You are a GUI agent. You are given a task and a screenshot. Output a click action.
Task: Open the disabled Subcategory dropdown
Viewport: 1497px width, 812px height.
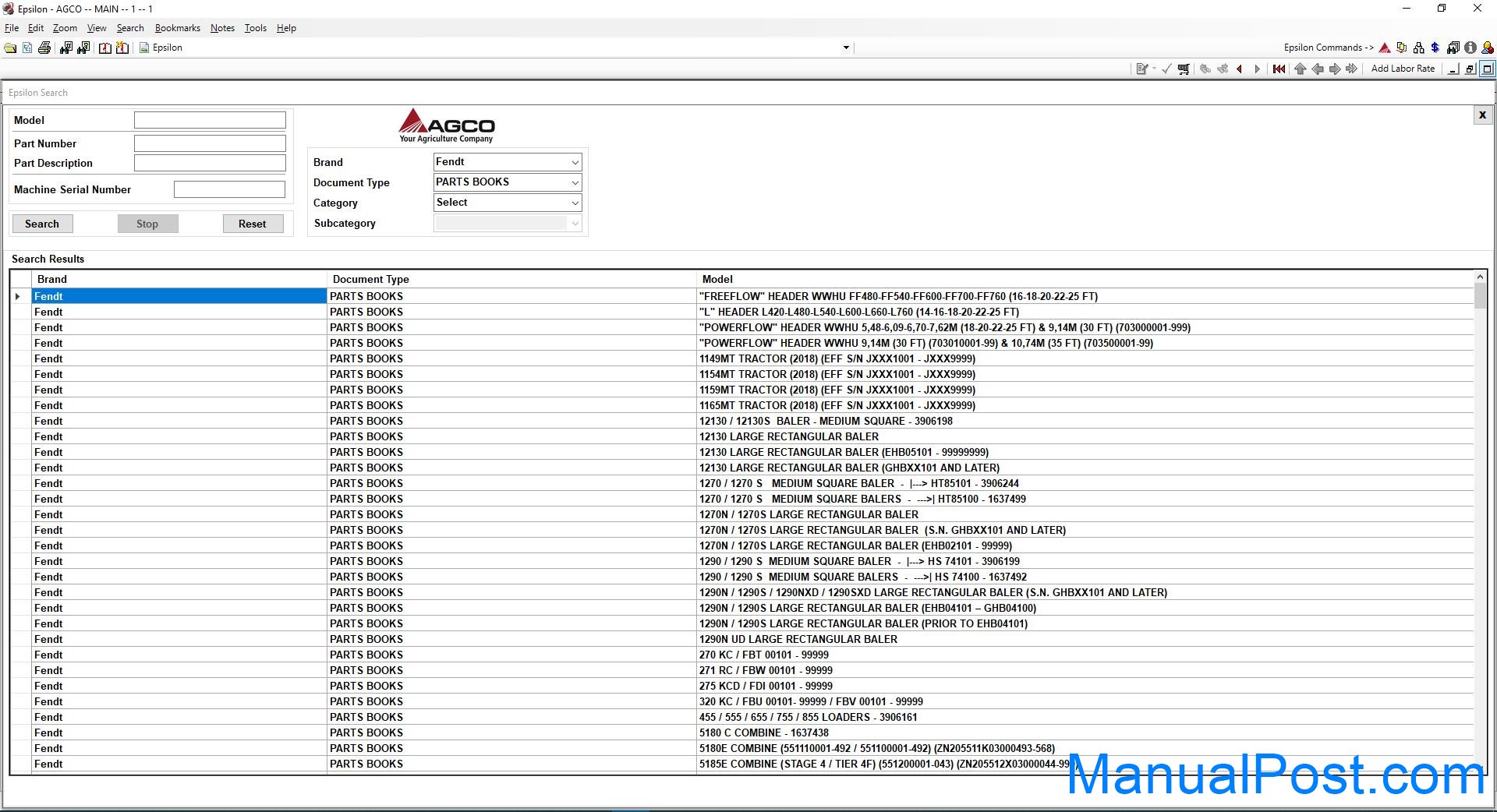tap(508, 223)
